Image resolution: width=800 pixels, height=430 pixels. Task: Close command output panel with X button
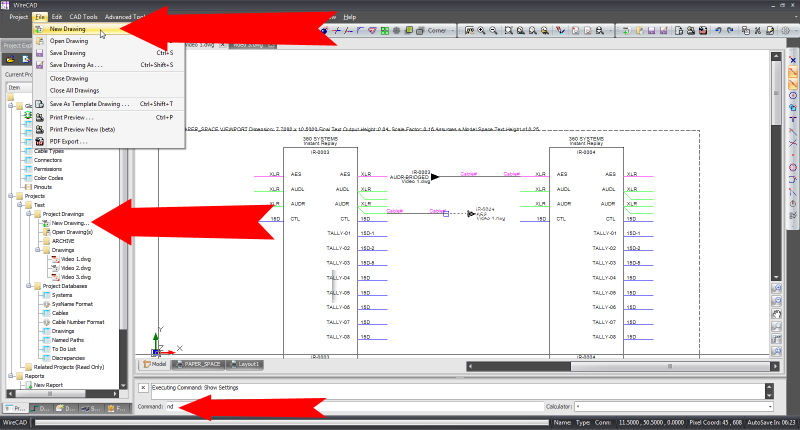click(143, 388)
